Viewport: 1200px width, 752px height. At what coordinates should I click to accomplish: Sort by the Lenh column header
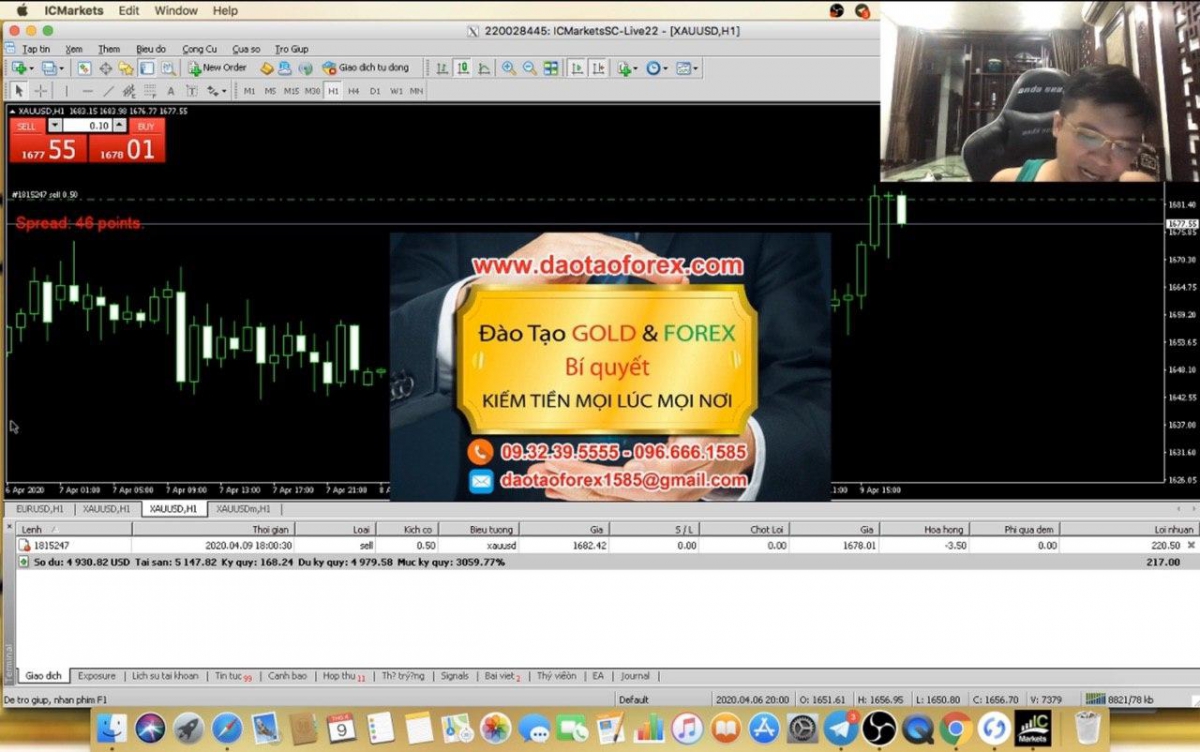(x=72, y=529)
